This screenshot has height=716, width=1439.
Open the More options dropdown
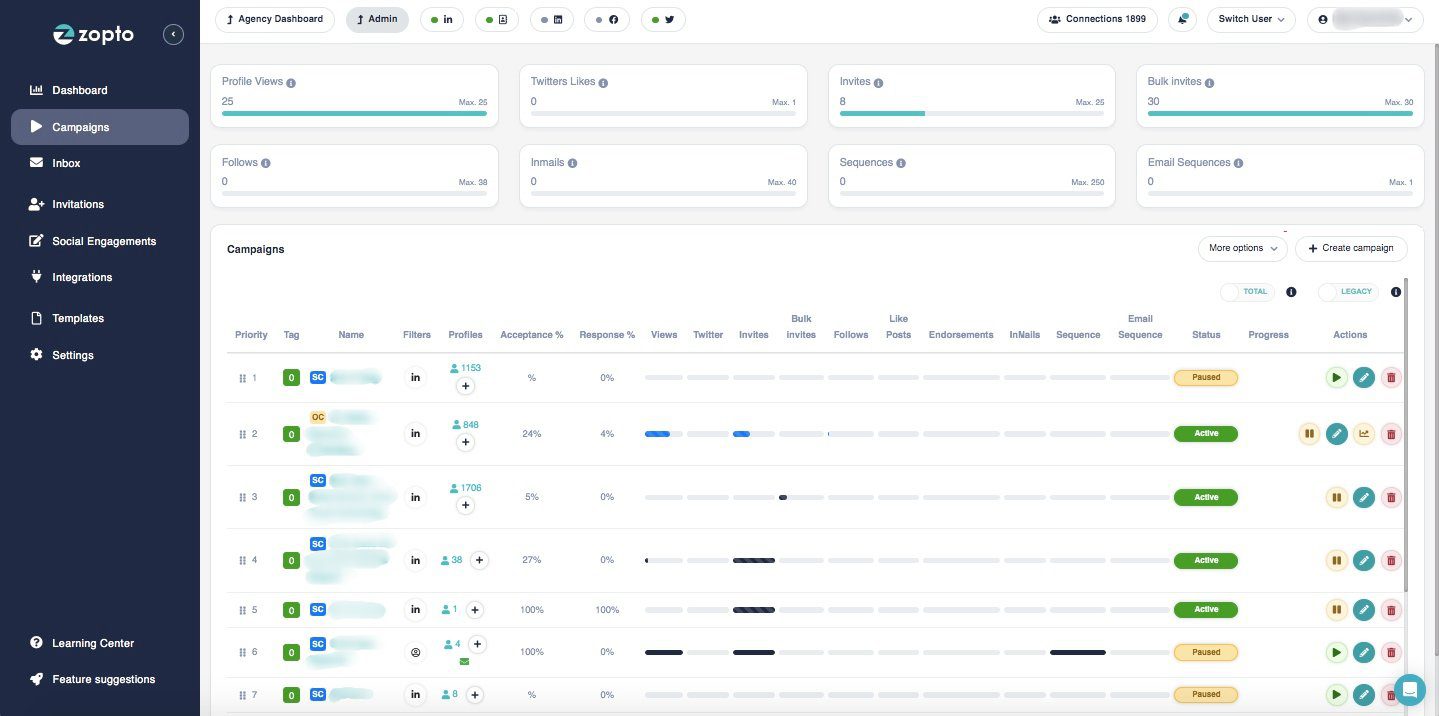(1241, 248)
